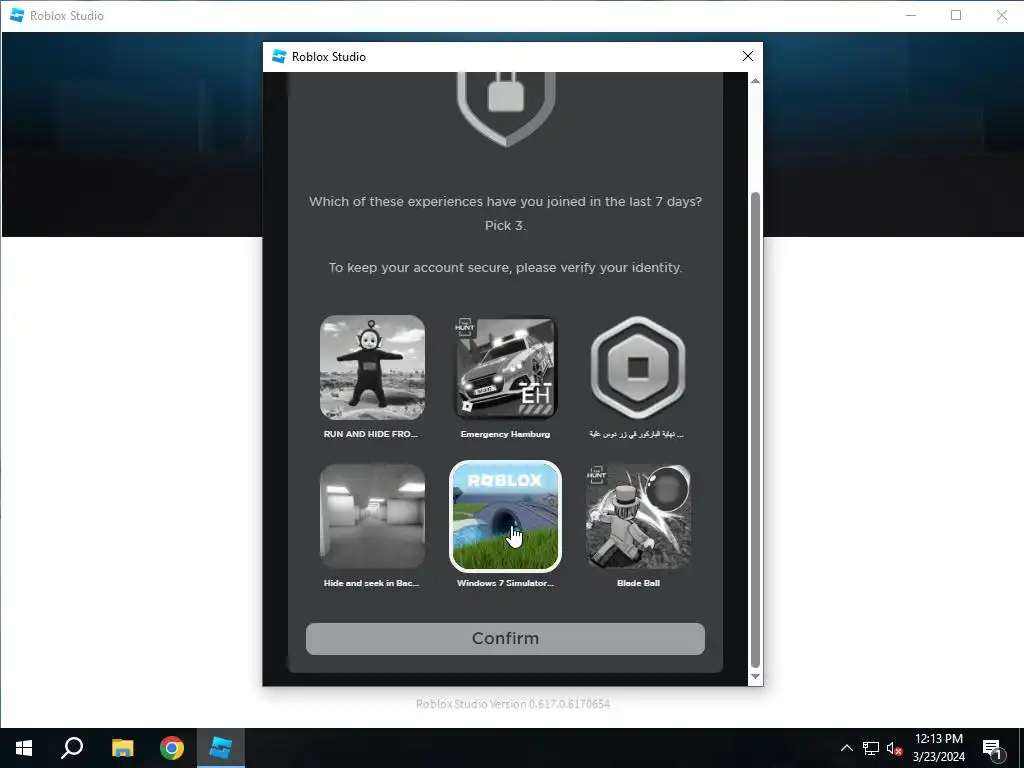
Task: Close the Roblox Studio verification dialog
Action: point(748,56)
